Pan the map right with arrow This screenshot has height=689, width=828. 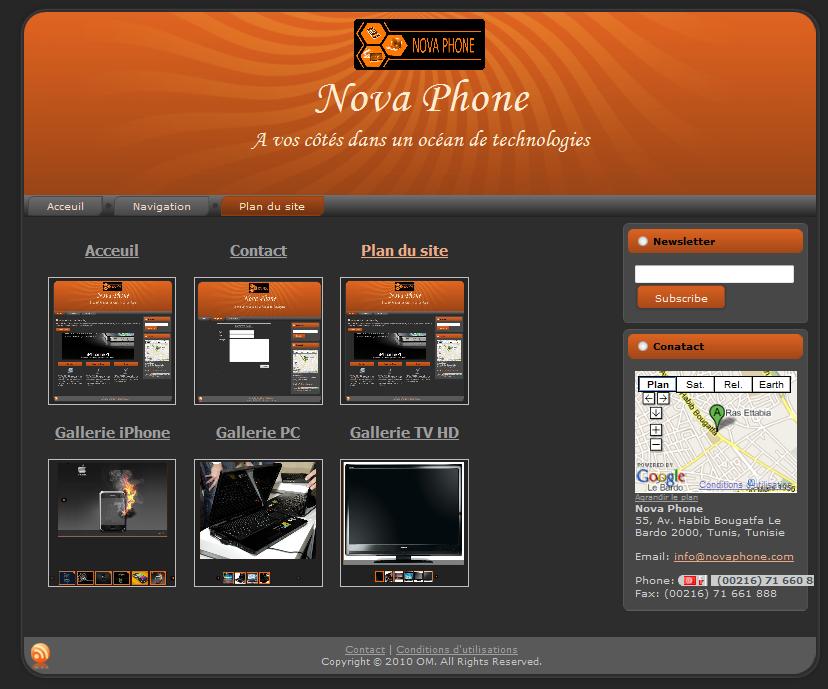(663, 398)
